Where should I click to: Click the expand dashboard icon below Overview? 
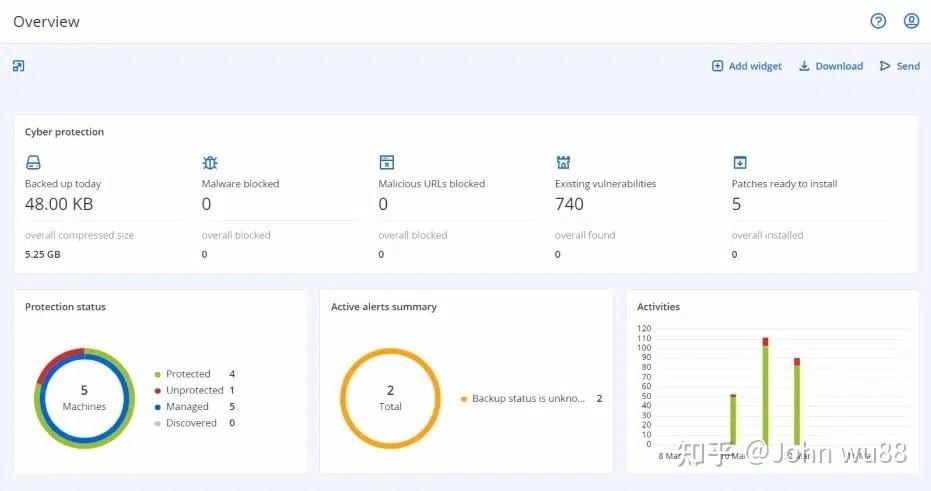[x=18, y=66]
